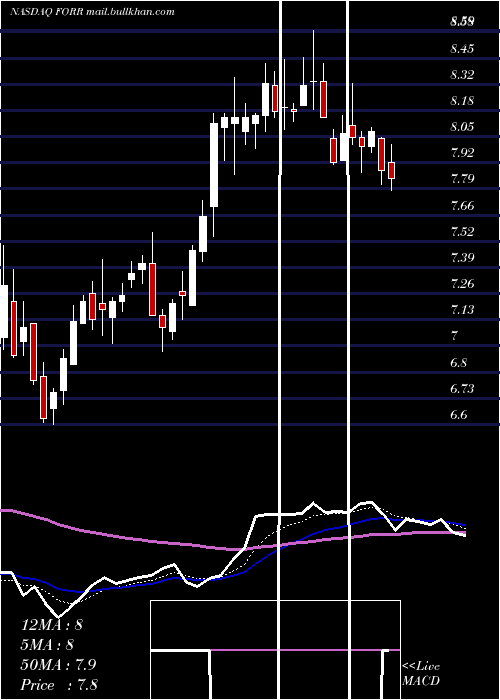This screenshot has width=500, height=700.
Task: Click the 8.05 price axis label
Action: pyautogui.click(x=462, y=127)
